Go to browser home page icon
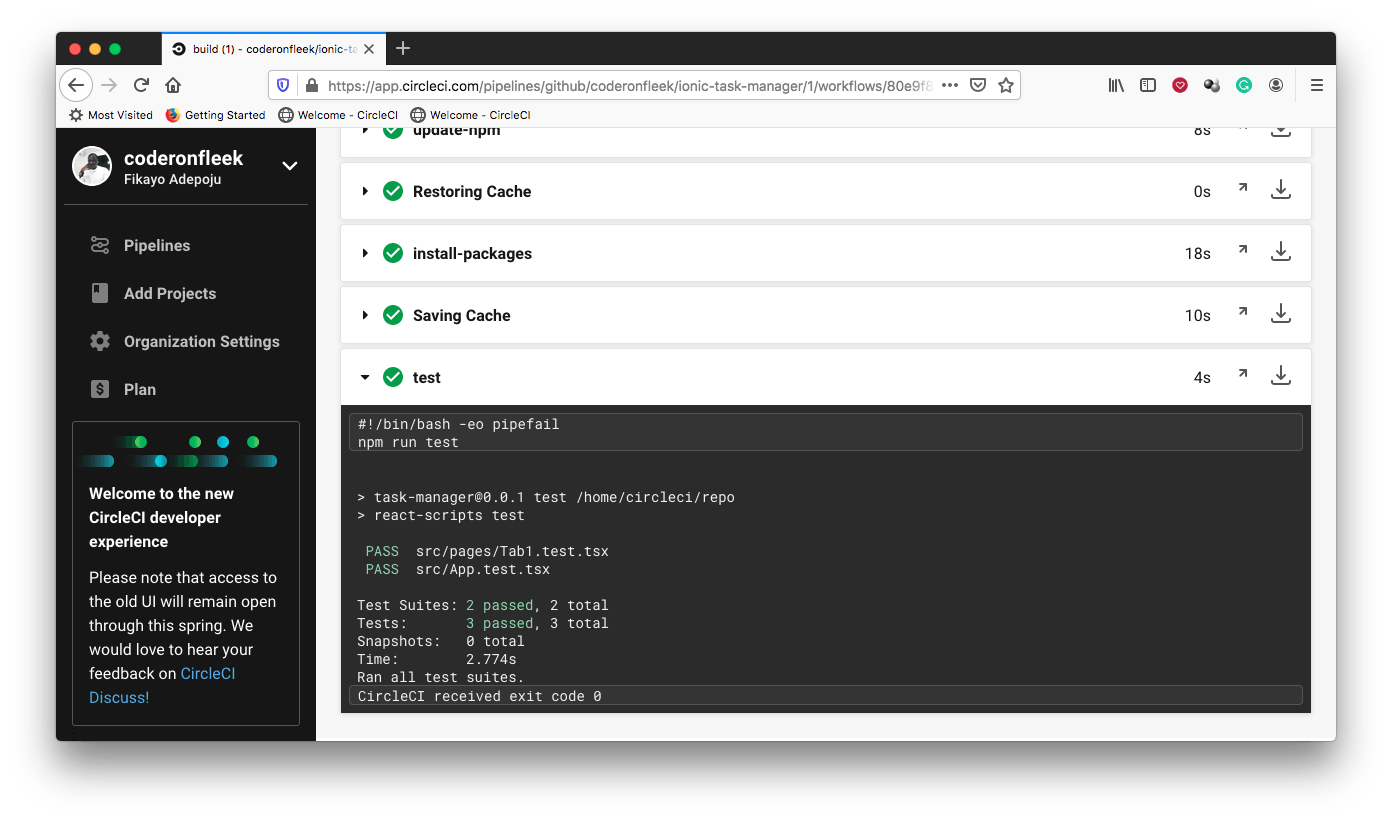This screenshot has width=1392, height=821. pyautogui.click(x=173, y=85)
